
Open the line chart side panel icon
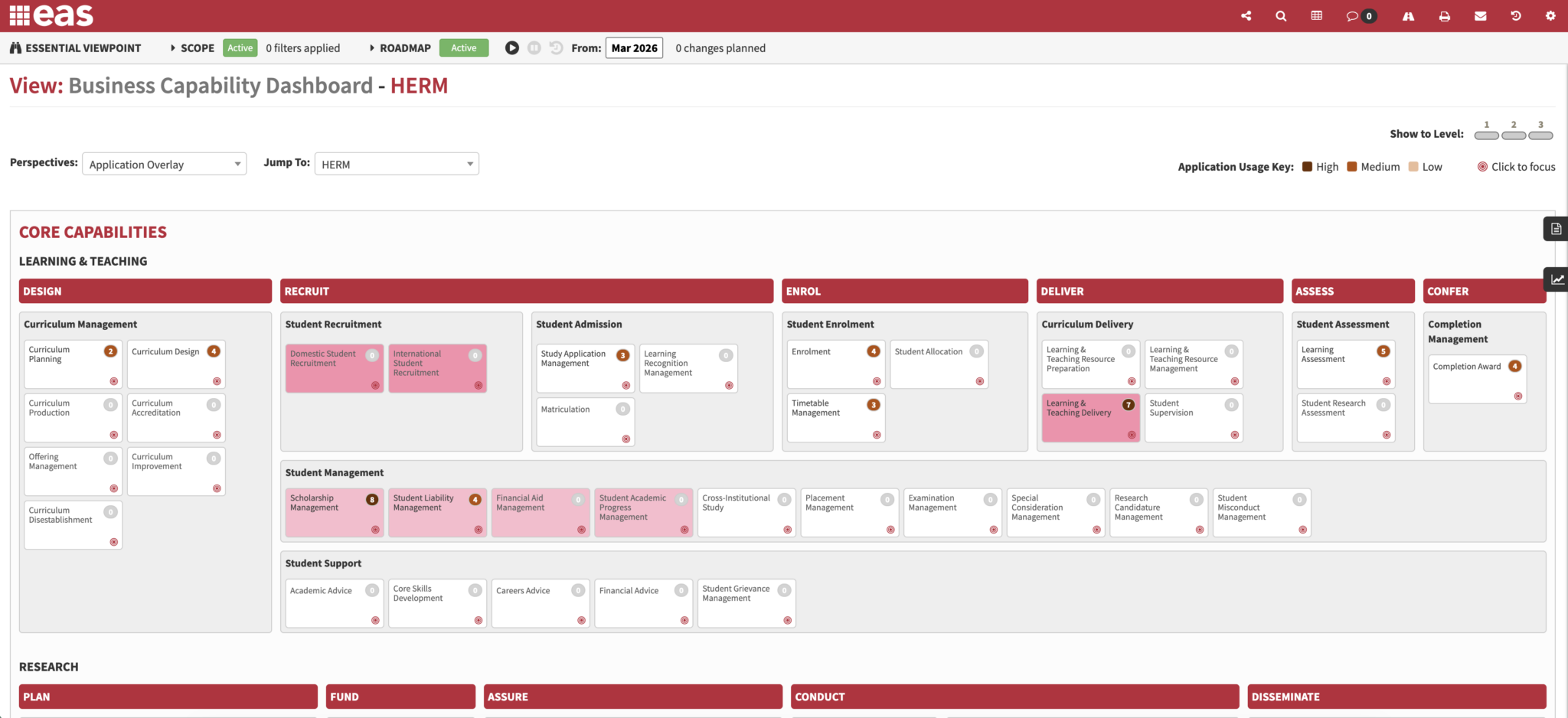[1556, 279]
